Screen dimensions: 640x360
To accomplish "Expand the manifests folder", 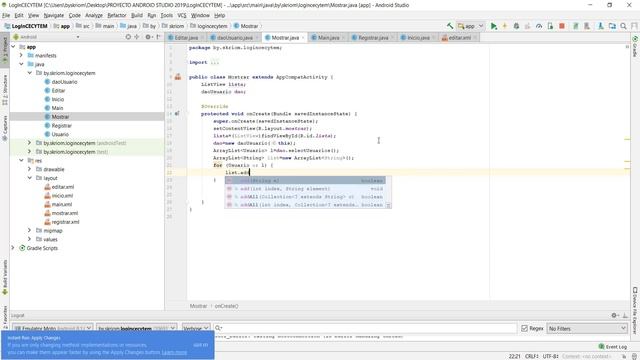I will point(21,55).
